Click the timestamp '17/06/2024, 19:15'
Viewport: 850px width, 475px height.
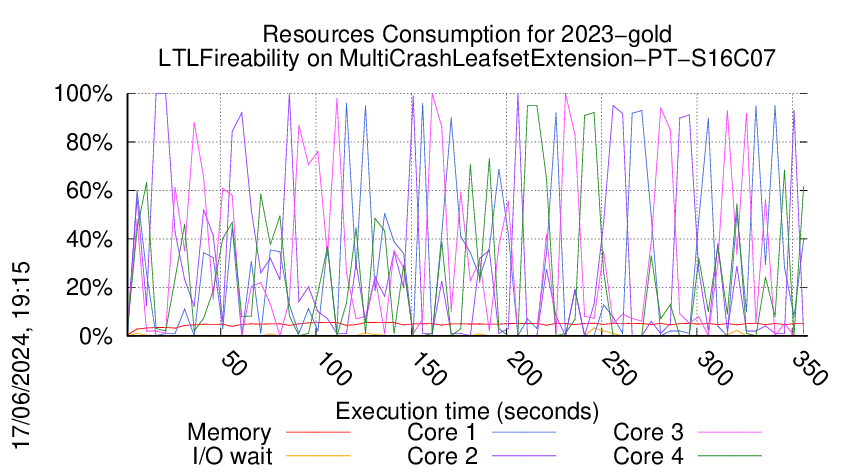pos(21,355)
